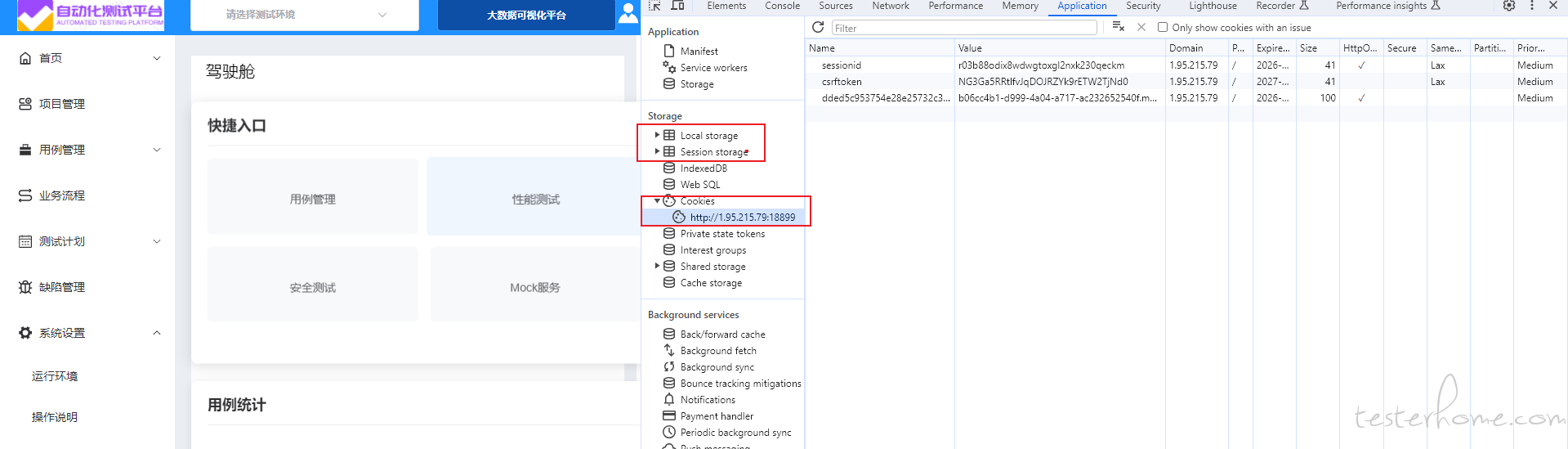This screenshot has height=449, width=1568.
Task: Open the 性能测试 quick entry card
Action: [535, 199]
